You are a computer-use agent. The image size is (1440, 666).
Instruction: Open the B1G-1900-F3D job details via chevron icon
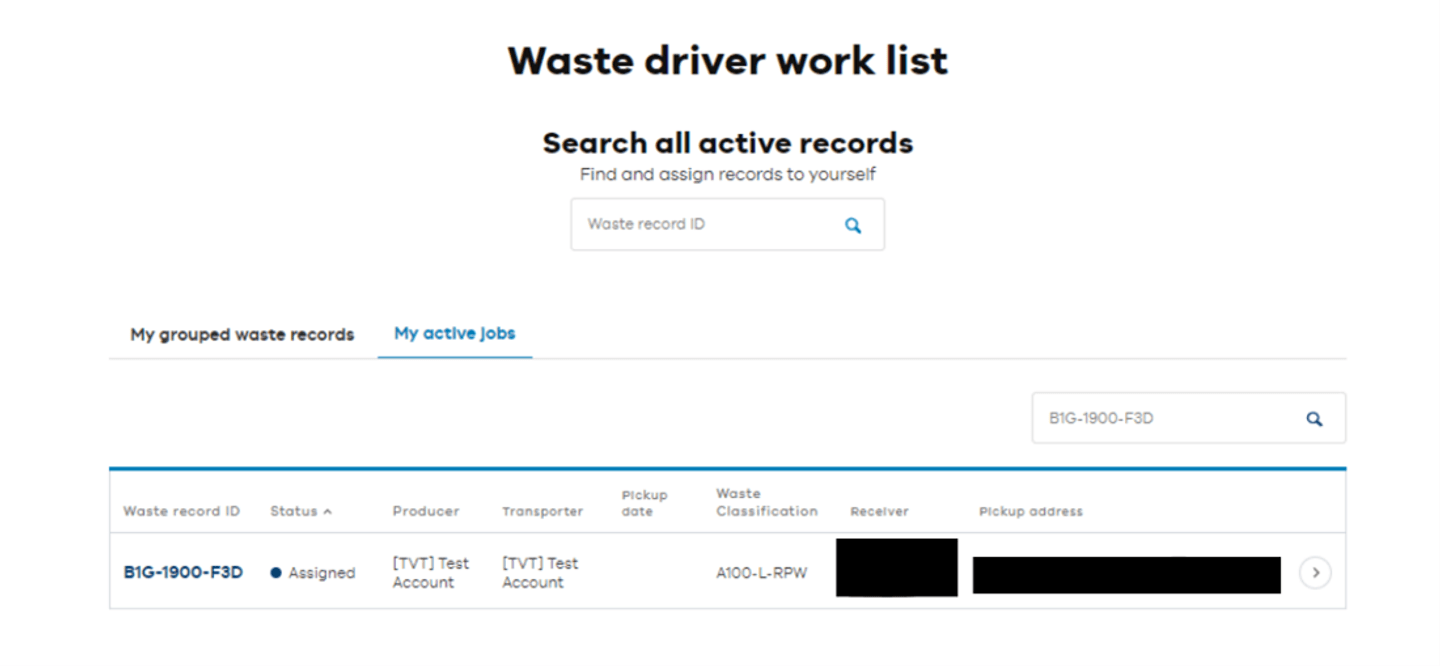[x=1315, y=571]
